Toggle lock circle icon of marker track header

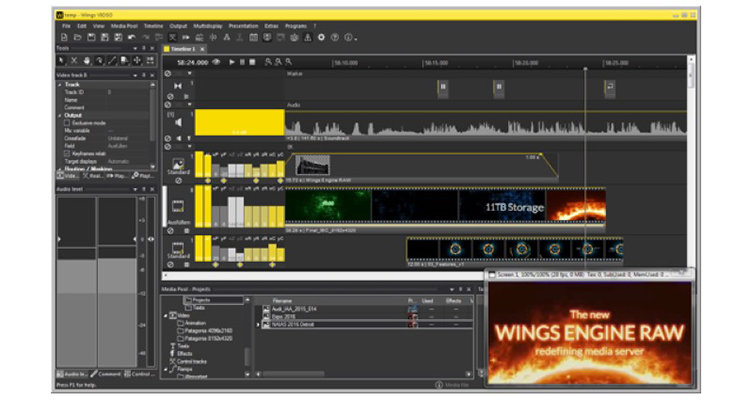coord(168,74)
